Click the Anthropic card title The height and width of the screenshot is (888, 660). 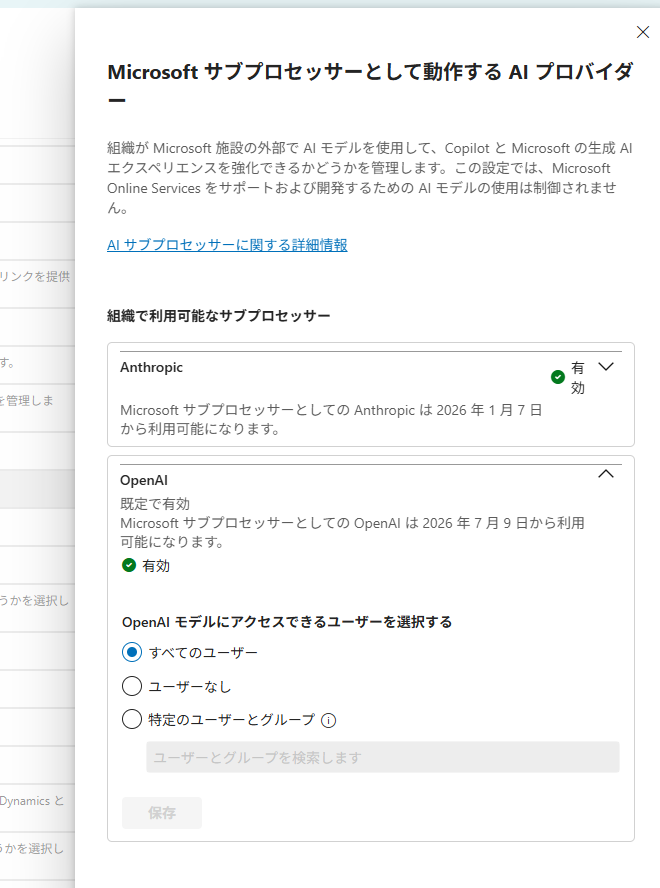tap(151, 368)
